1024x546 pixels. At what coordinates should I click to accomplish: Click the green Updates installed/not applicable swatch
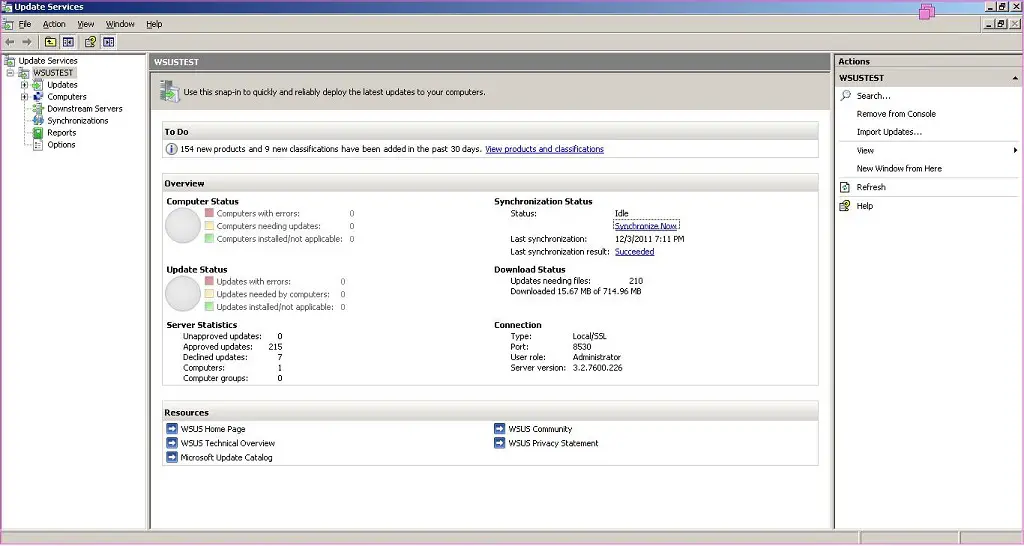click(209, 306)
